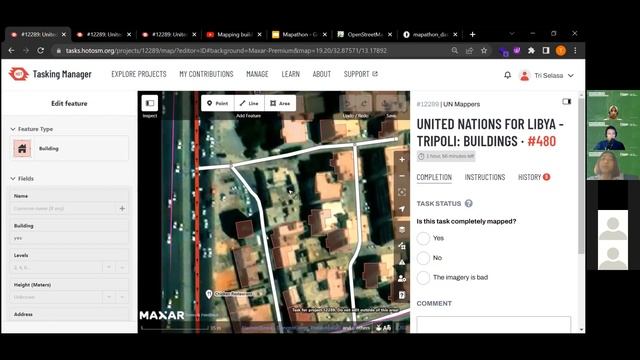Click the Task Status help question icon
The width and height of the screenshot is (640, 360).
[x=469, y=203]
